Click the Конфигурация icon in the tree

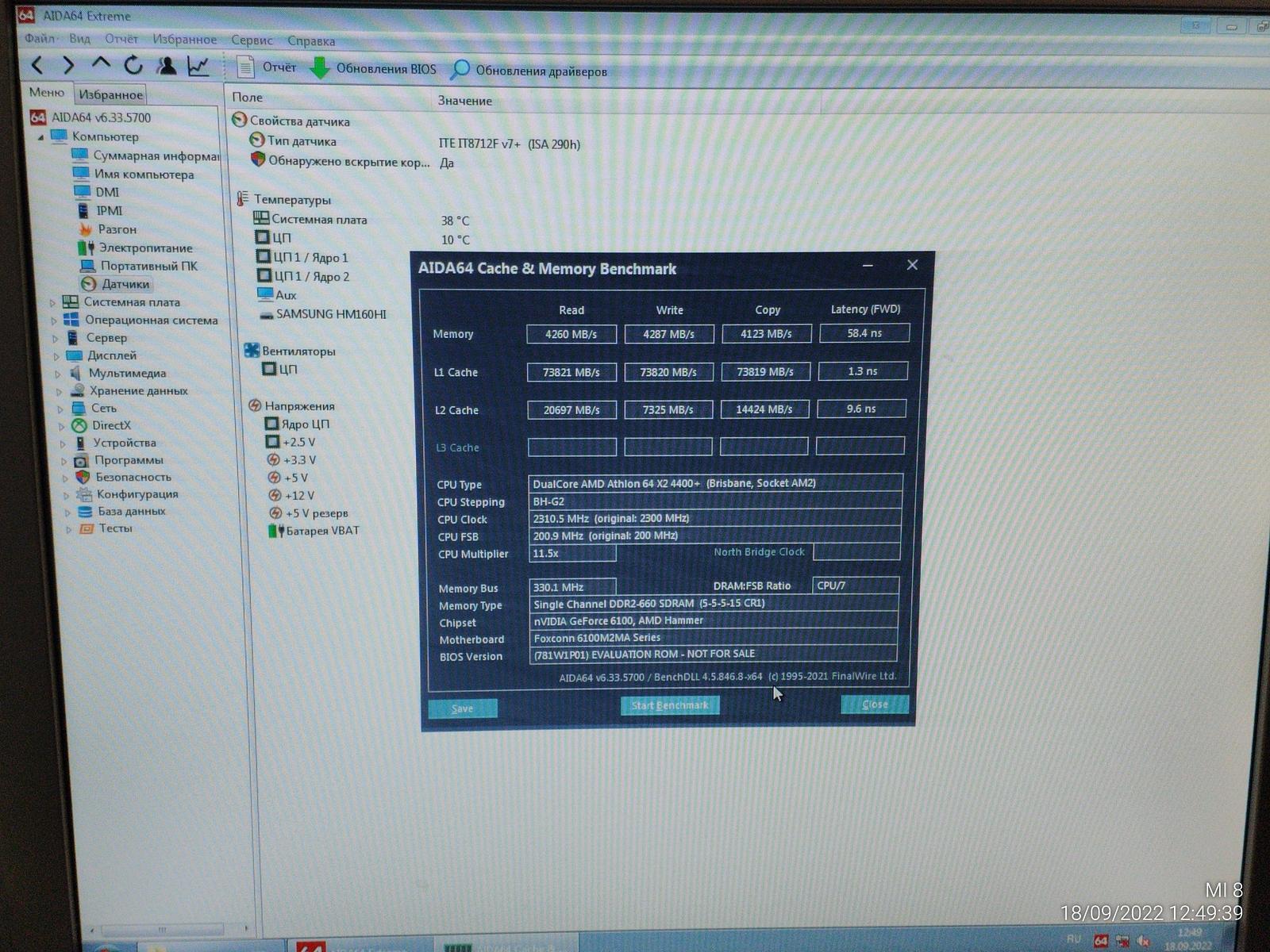point(83,494)
